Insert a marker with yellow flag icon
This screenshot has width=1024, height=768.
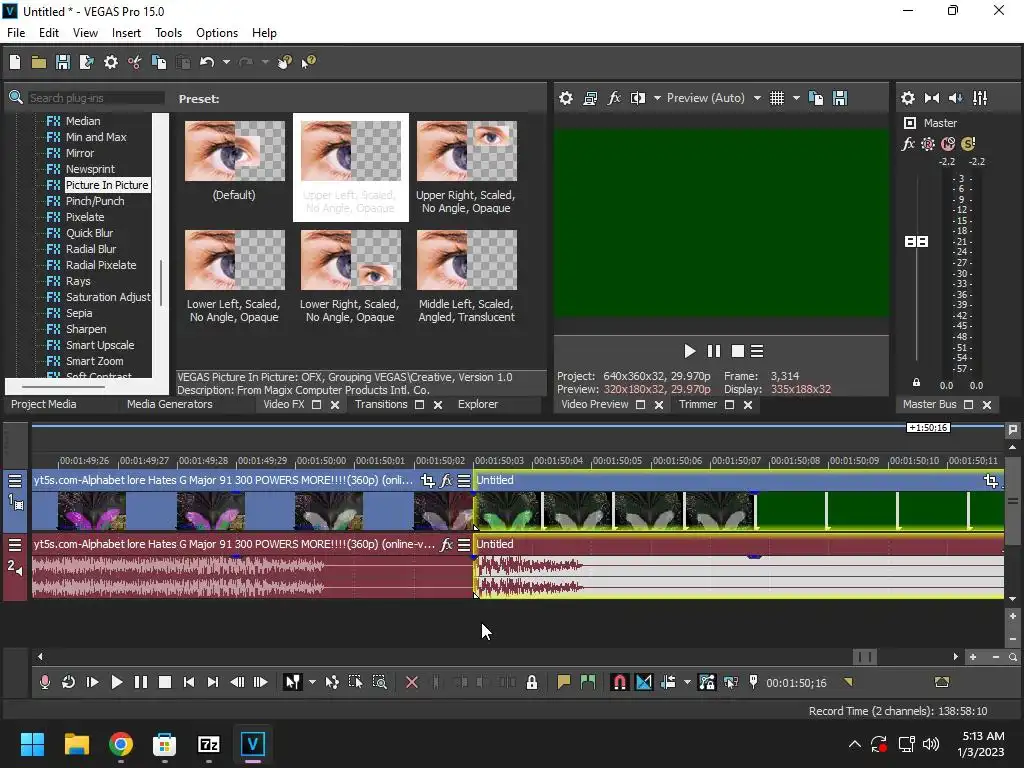click(564, 682)
